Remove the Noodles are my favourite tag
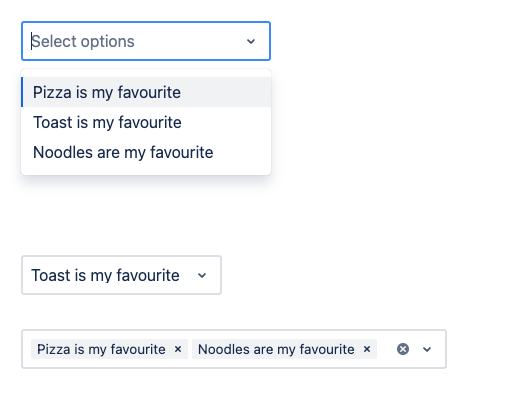The width and height of the screenshot is (519, 403). point(367,349)
